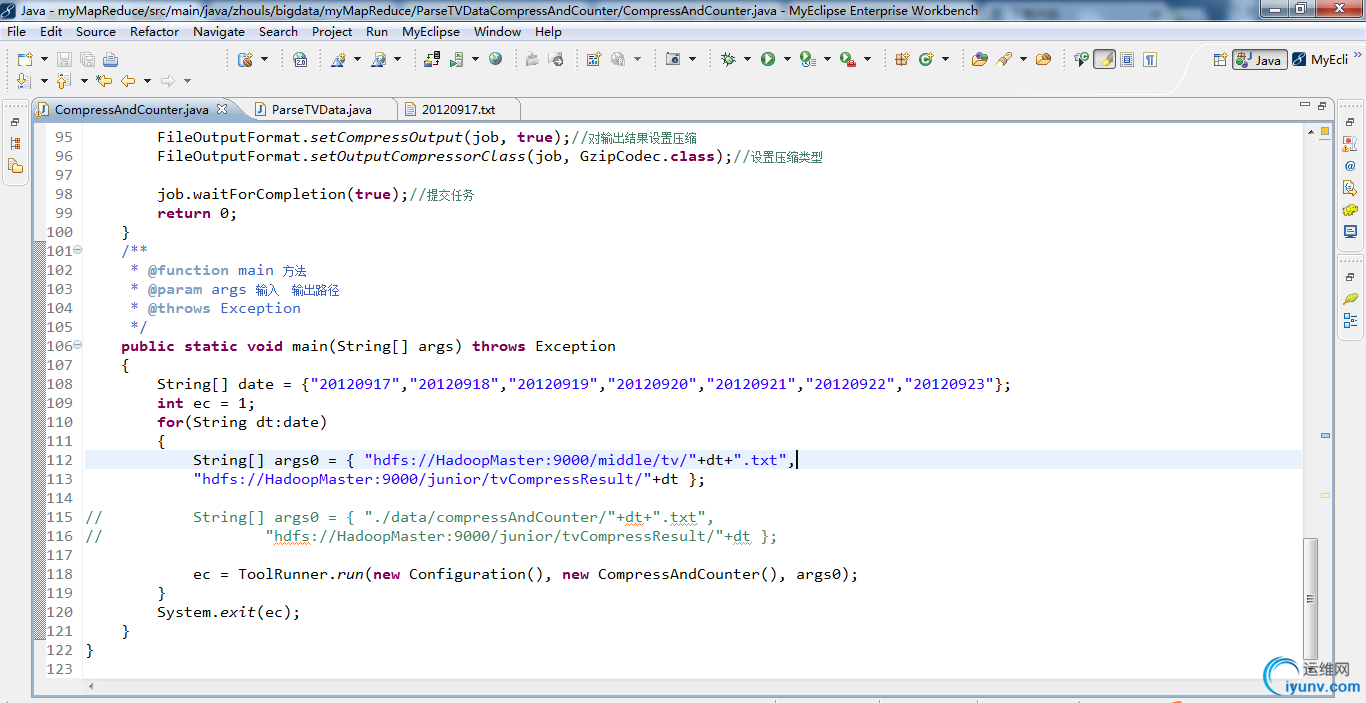
Task: Click on 'return 0;' code line
Action: point(197,213)
